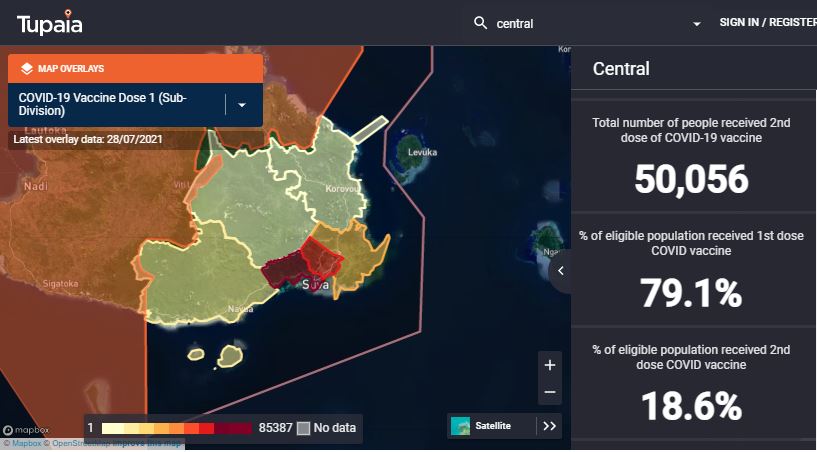
Task: Click 'Latest overlay data: 28/07/2021' text
Action: pyautogui.click(x=88, y=139)
